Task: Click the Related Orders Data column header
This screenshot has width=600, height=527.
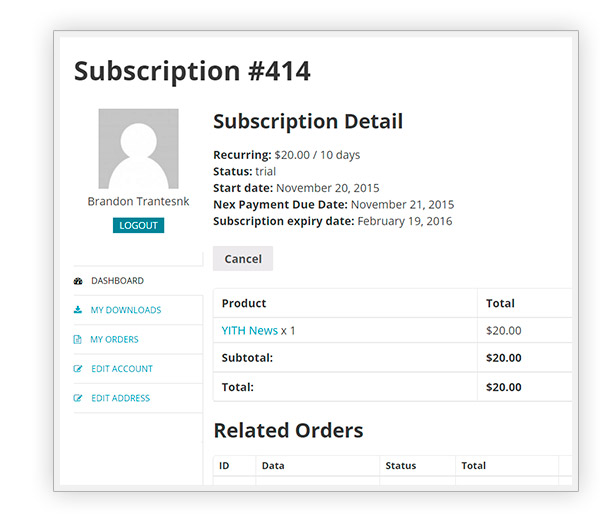Action: (x=273, y=466)
